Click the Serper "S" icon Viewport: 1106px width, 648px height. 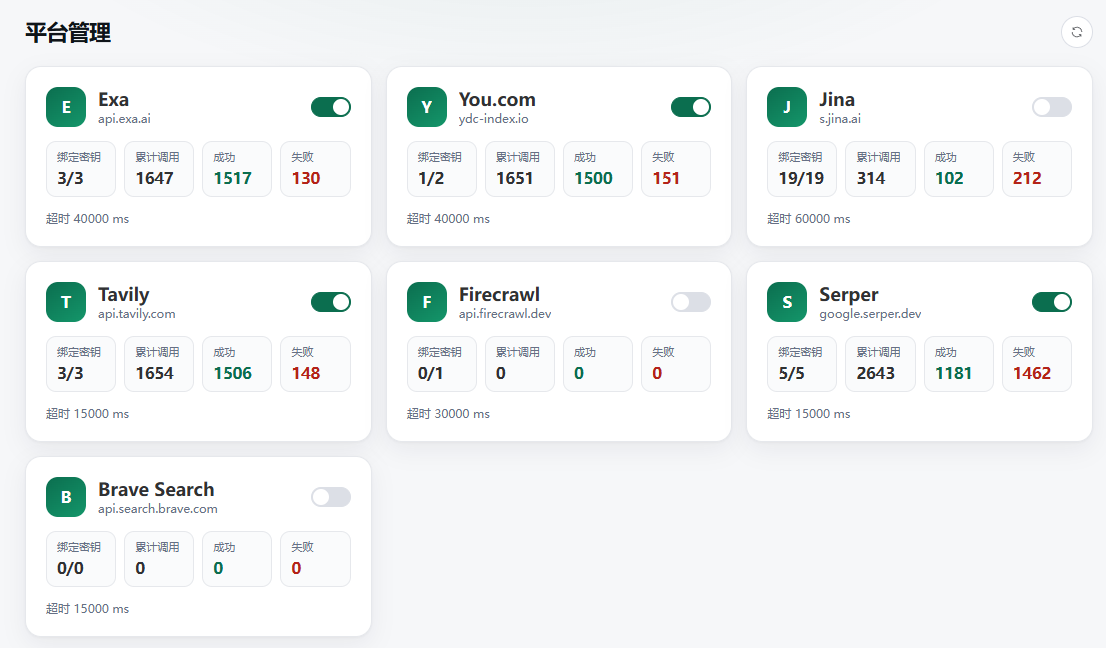(x=787, y=302)
